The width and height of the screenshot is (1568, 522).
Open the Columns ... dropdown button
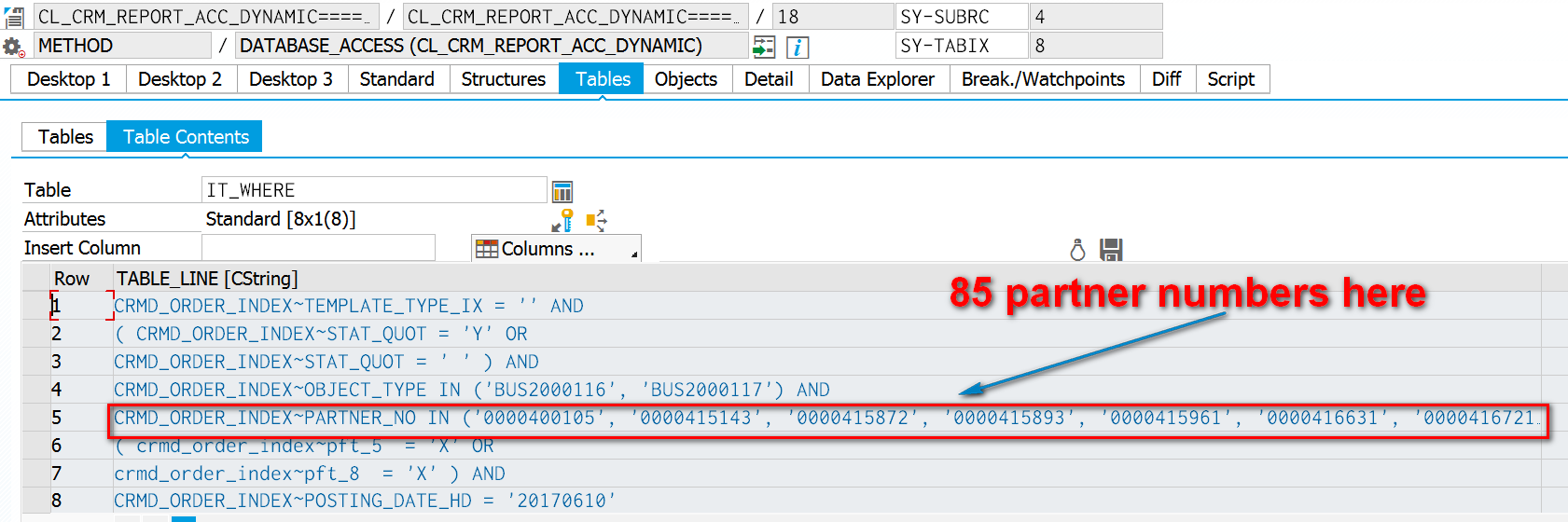556,249
